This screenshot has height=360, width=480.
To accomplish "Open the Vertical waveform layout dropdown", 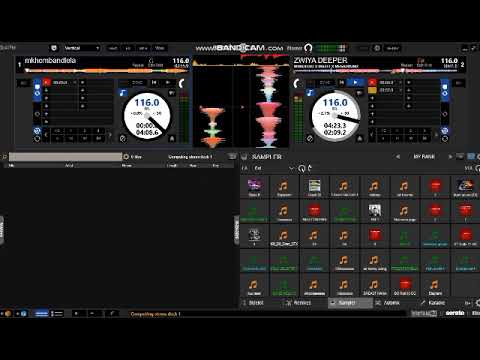I will 82,48.
